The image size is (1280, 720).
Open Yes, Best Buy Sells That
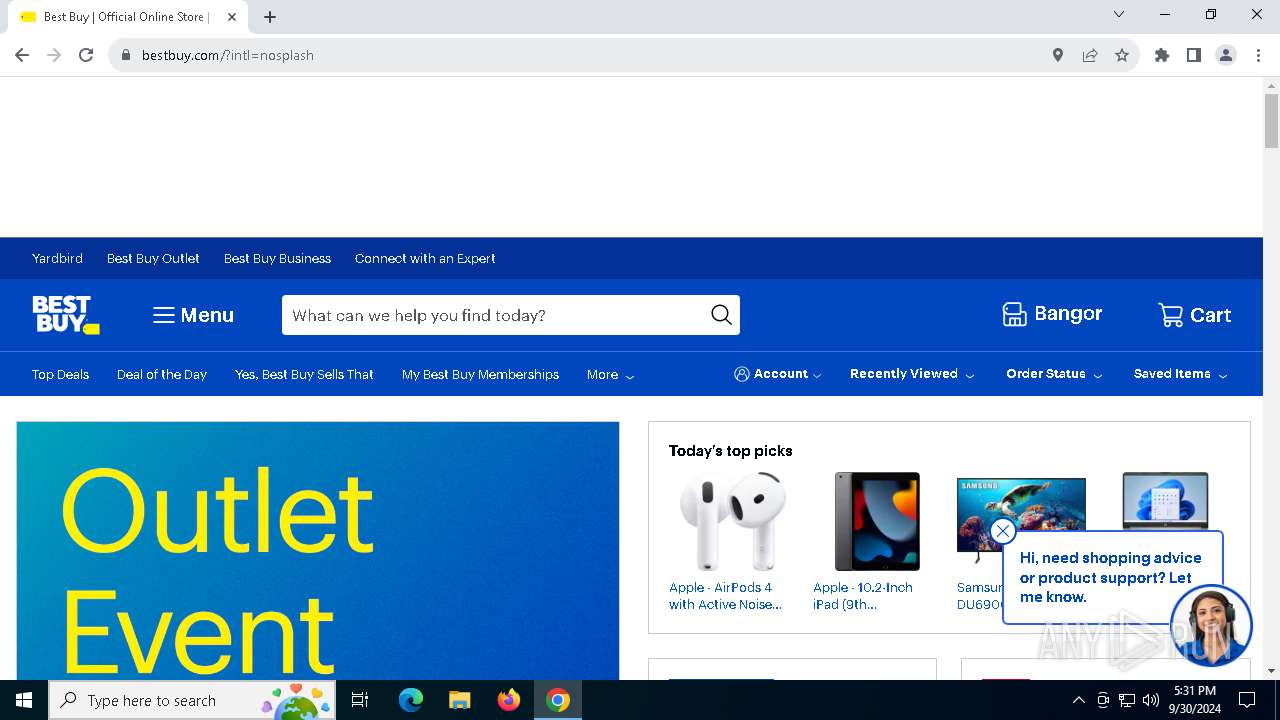click(304, 374)
